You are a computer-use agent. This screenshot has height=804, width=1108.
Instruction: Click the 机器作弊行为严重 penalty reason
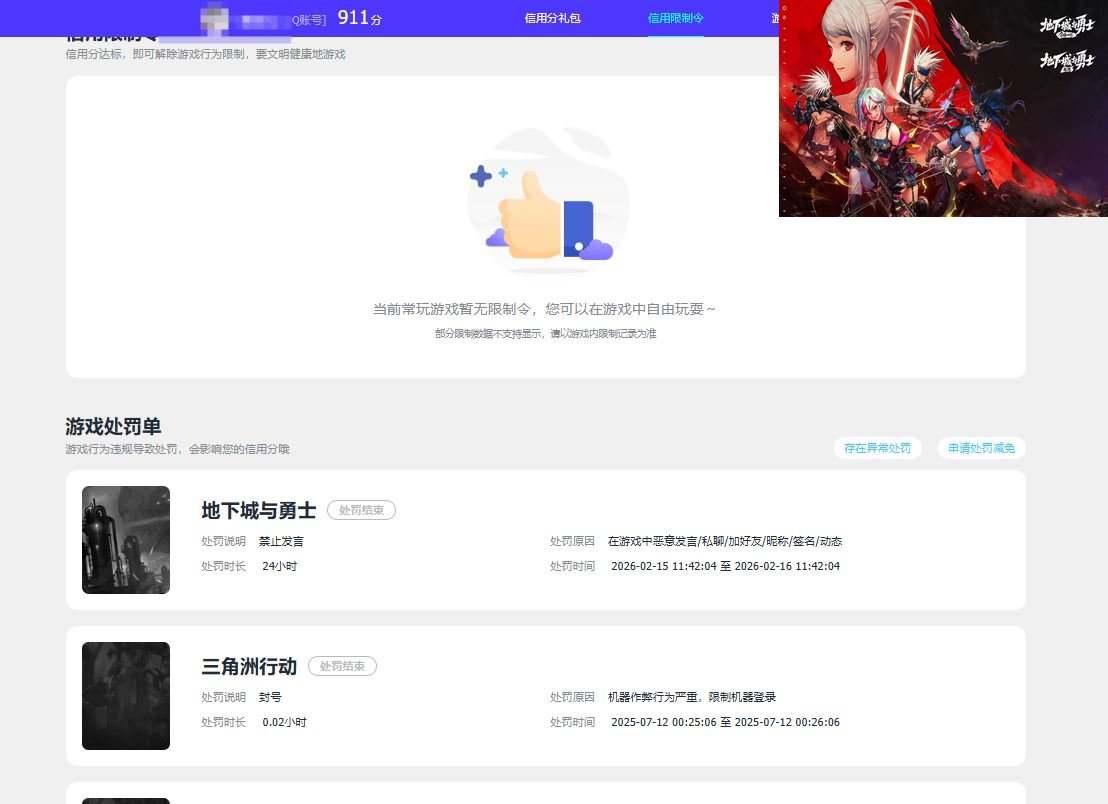692,697
